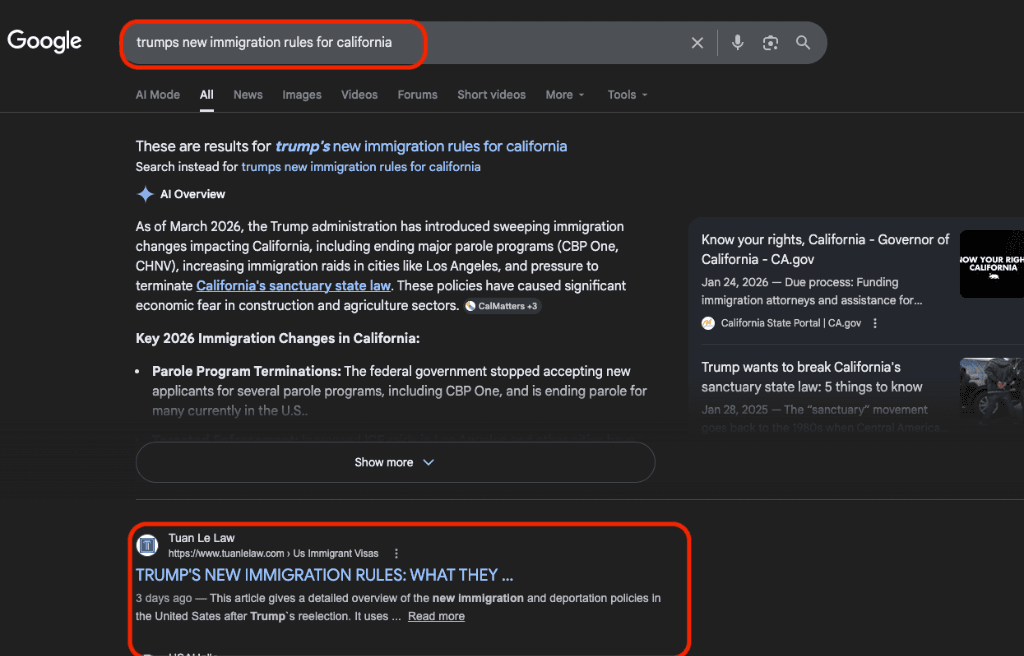The image size is (1024, 656).
Task: Open California's sanctuary state law link
Action: tap(293, 286)
